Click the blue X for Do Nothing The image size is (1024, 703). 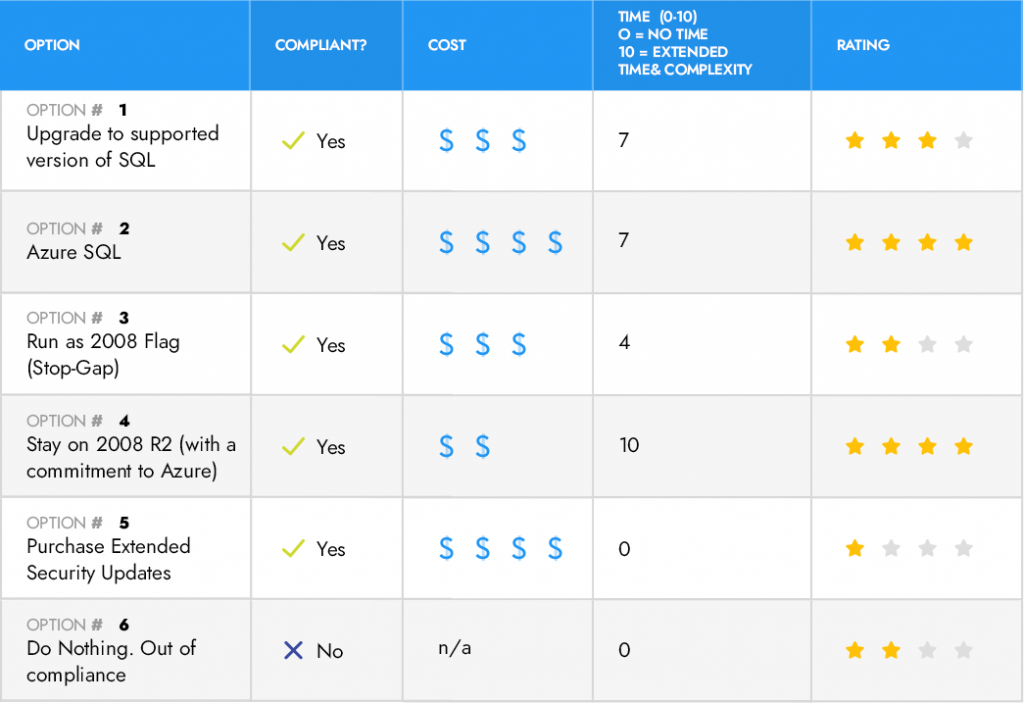click(293, 651)
